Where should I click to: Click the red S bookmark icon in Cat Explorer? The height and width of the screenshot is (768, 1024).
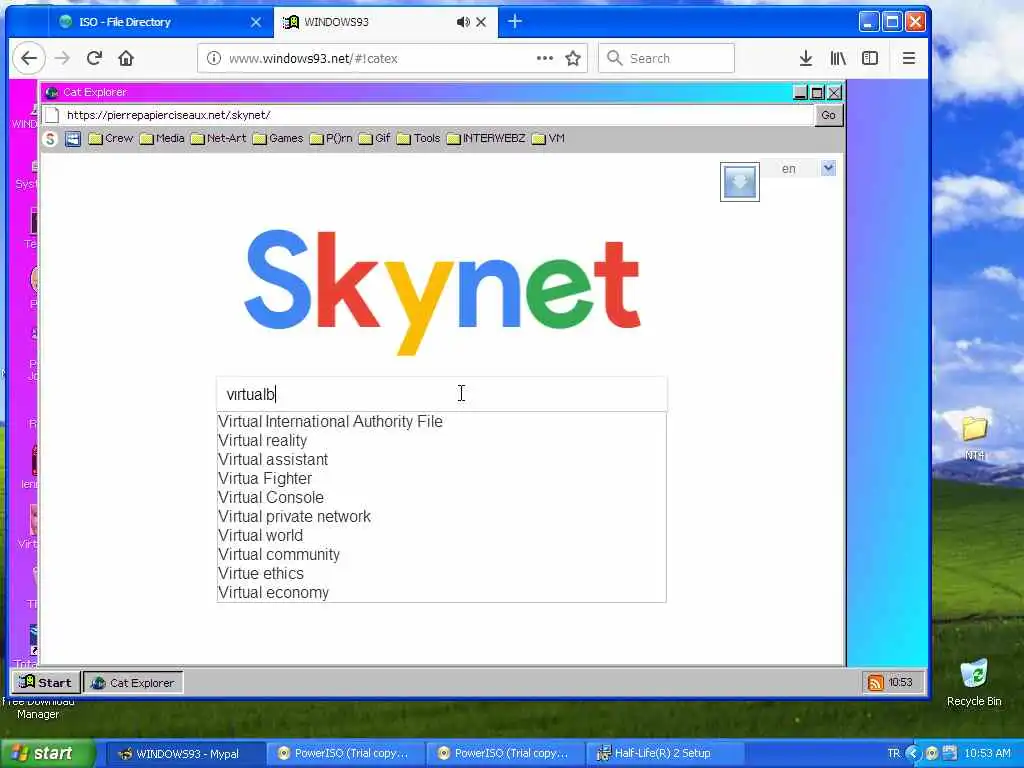pyautogui.click(x=50, y=138)
